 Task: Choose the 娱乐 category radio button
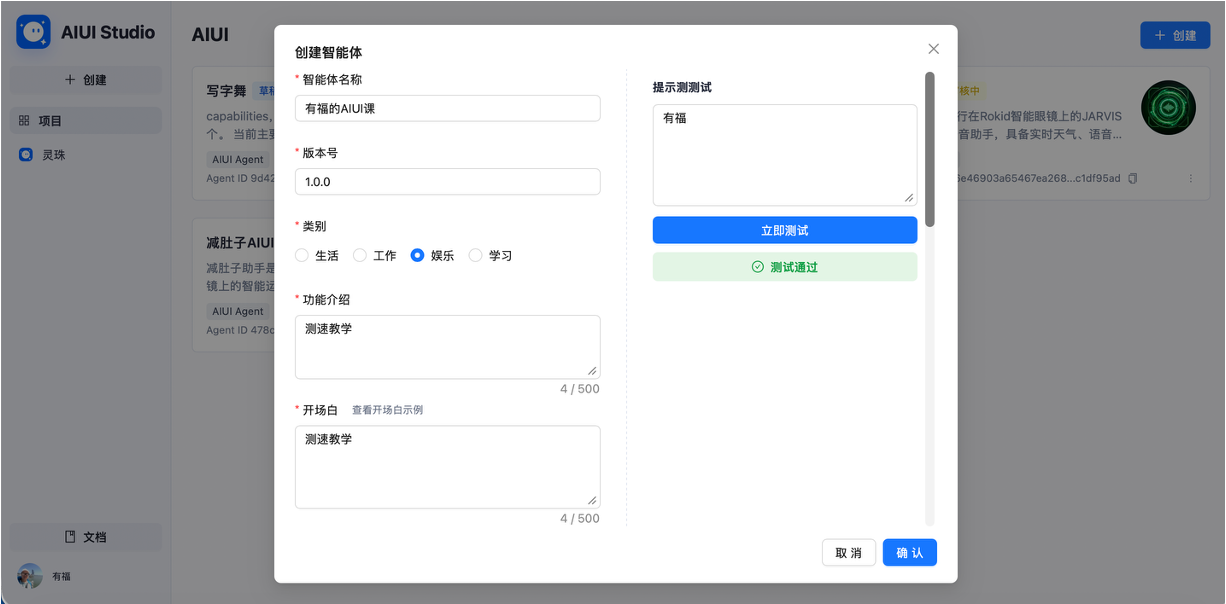[418, 256]
